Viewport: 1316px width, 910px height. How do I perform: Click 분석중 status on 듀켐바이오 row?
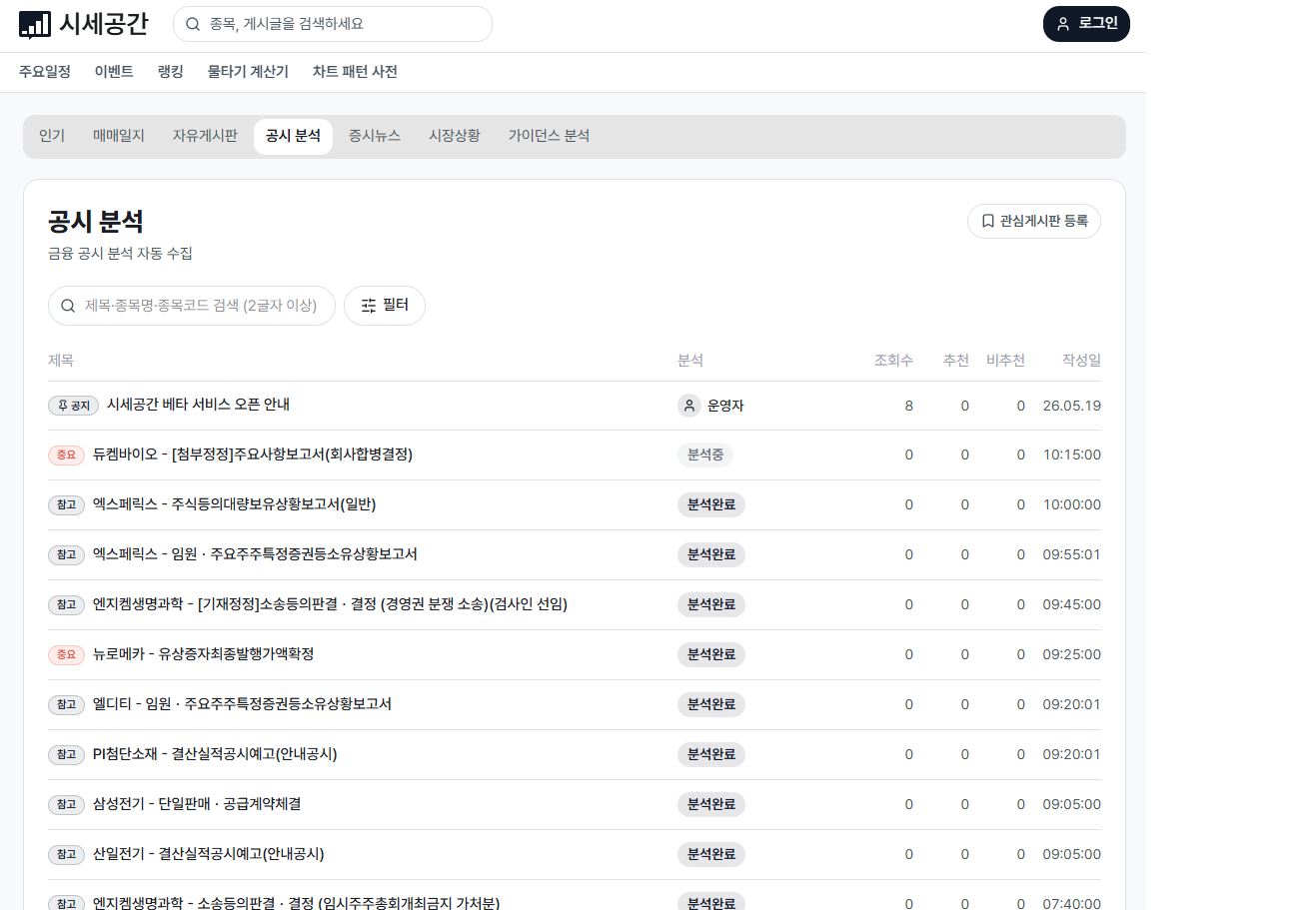(x=705, y=455)
